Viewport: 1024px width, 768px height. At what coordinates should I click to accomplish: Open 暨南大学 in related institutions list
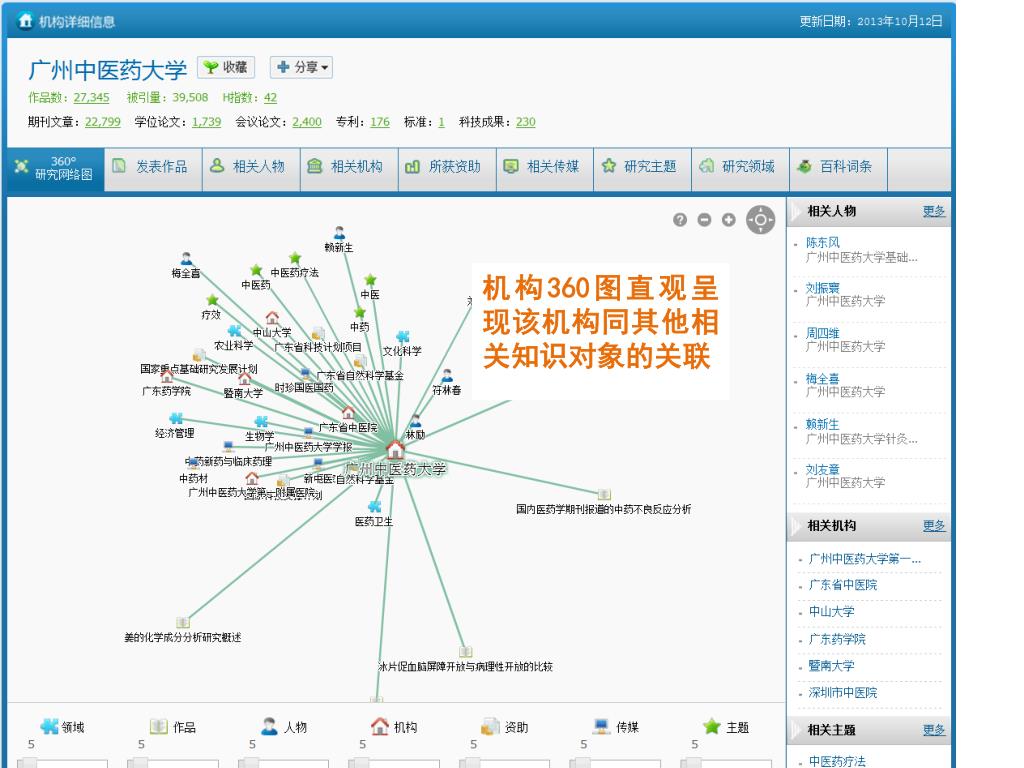coord(831,666)
